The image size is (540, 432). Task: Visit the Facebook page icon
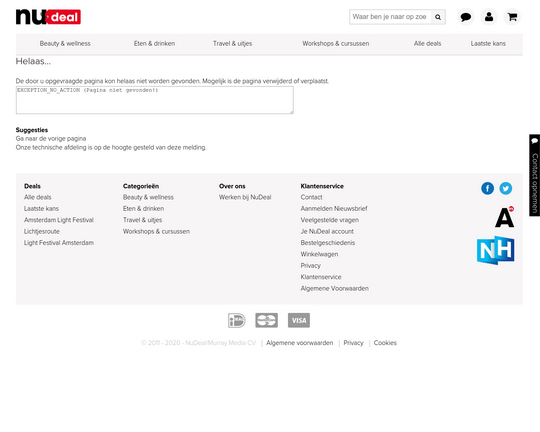coord(487,188)
